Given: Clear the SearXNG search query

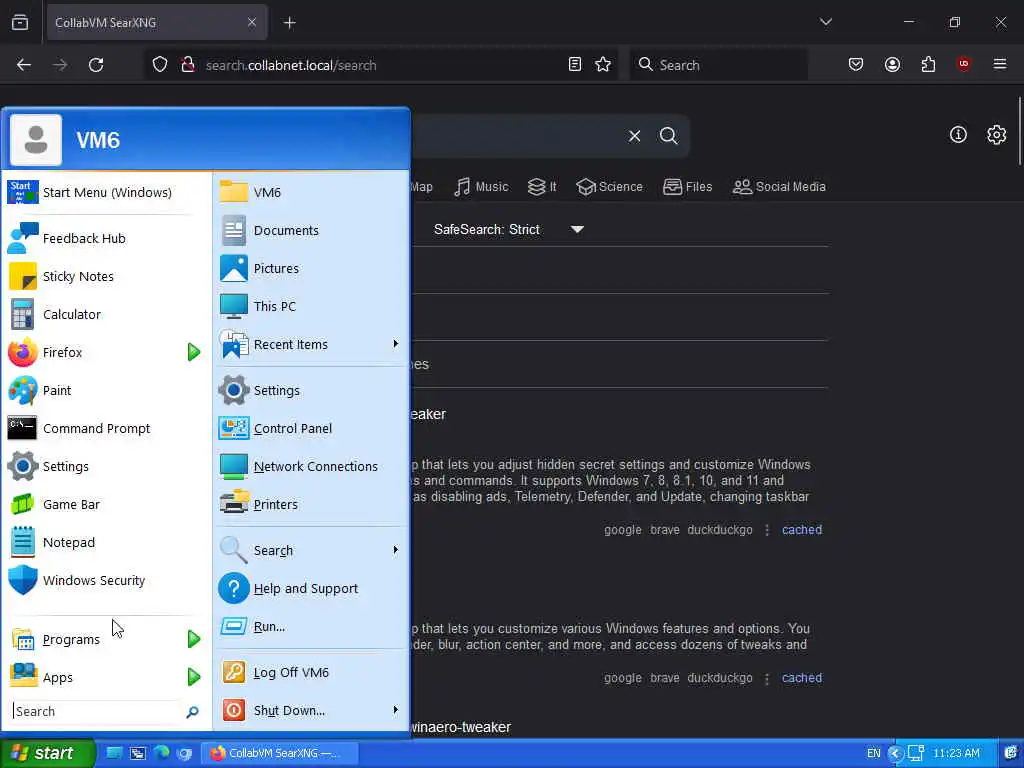Looking at the screenshot, I should pos(634,136).
